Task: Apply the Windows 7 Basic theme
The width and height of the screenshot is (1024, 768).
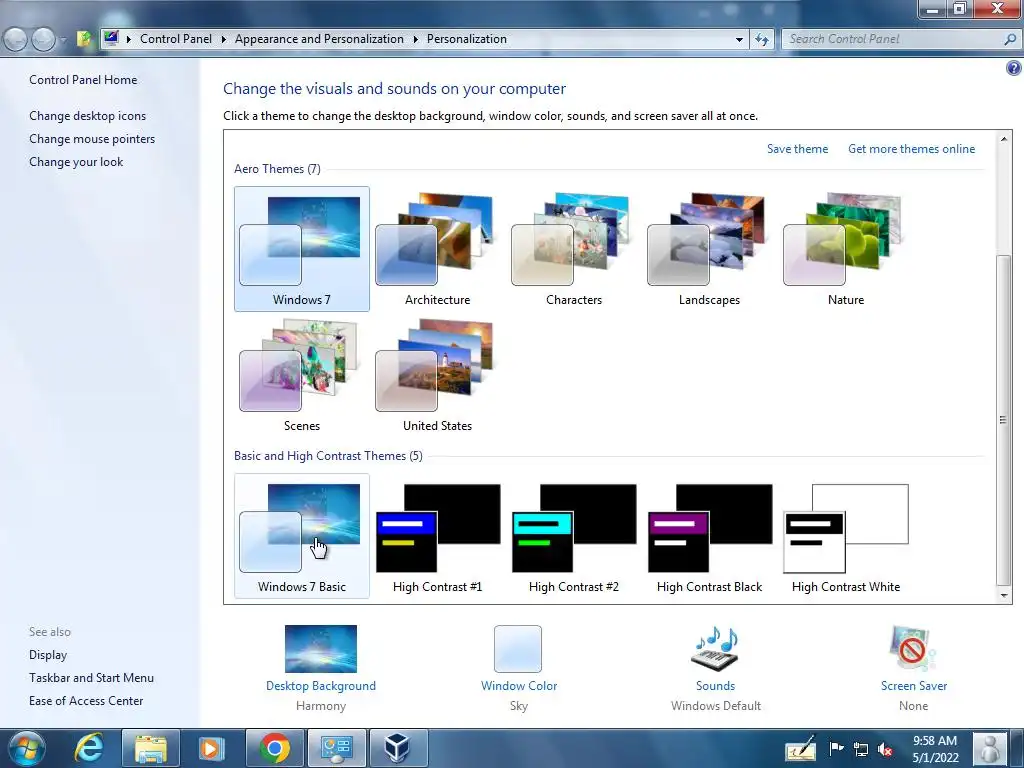Action: click(x=302, y=536)
